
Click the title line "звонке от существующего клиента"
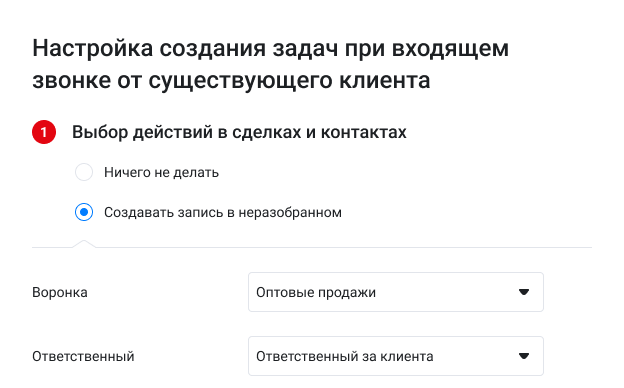231,81
